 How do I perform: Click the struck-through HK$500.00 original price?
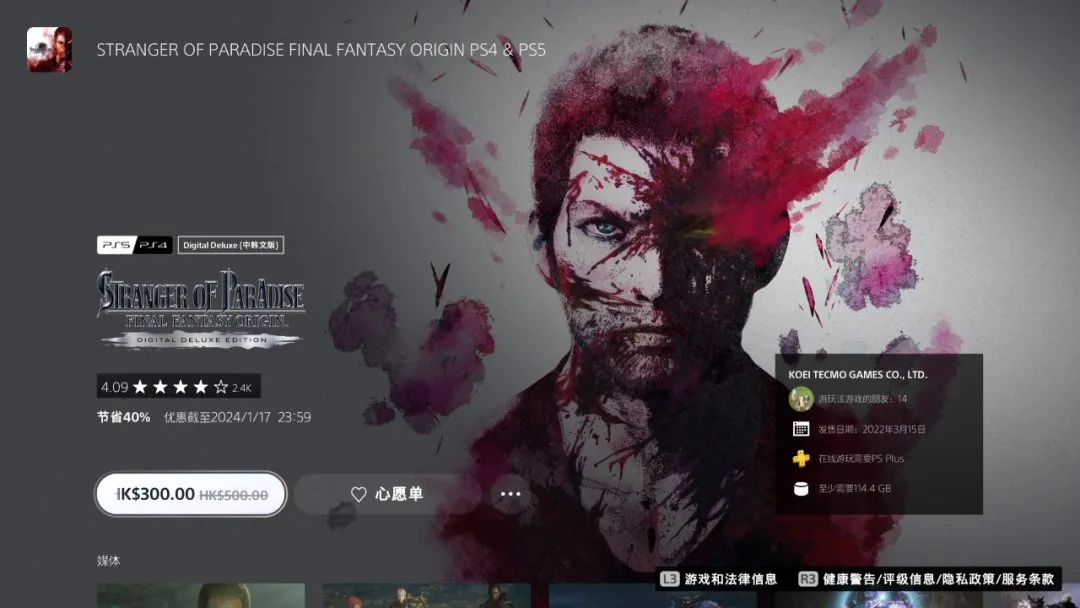pos(233,495)
